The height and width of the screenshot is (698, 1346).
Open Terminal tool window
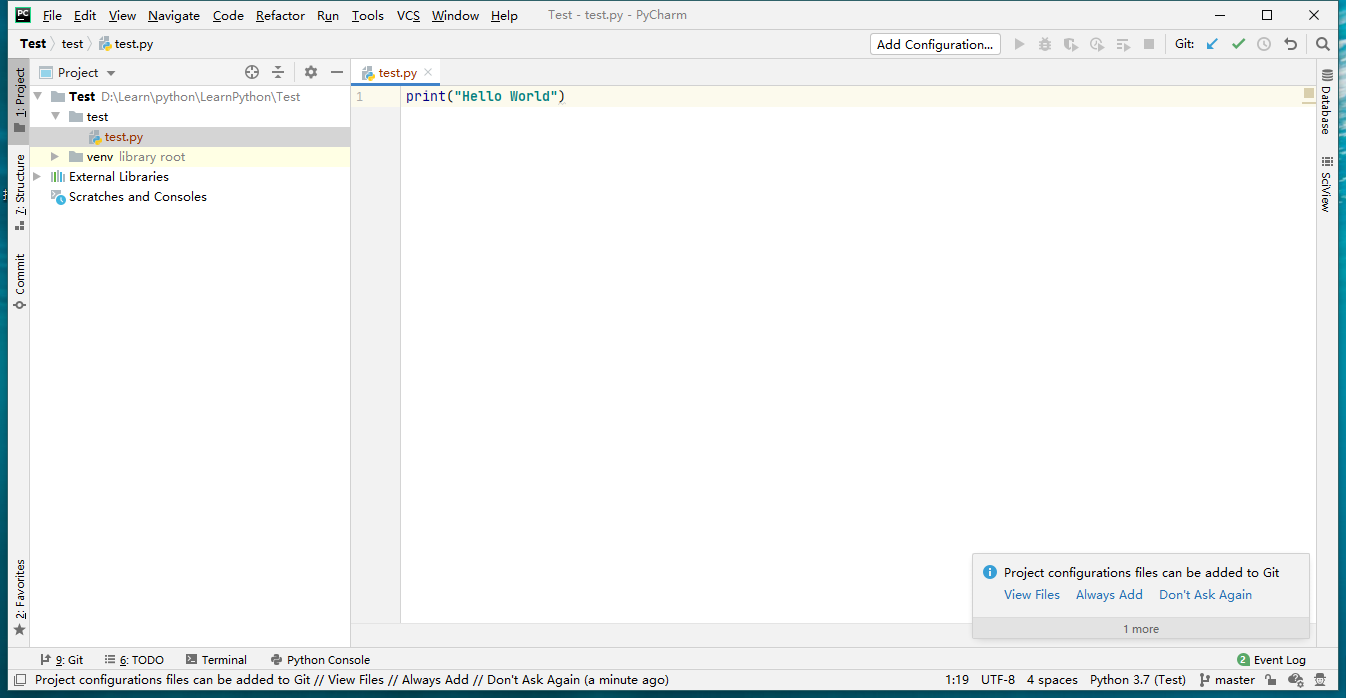(x=216, y=660)
